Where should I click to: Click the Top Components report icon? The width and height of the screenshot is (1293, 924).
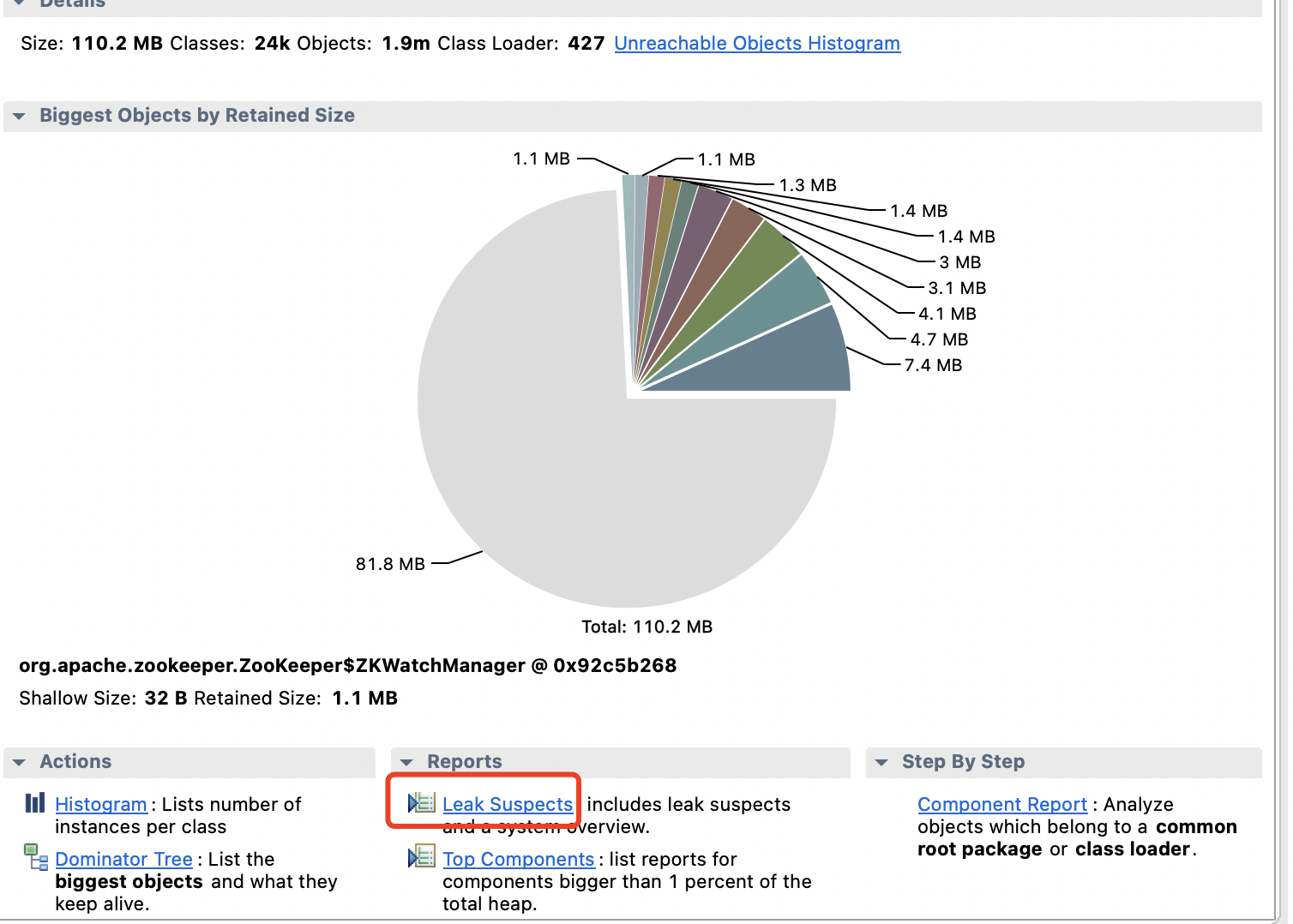click(x=422, y=857)
